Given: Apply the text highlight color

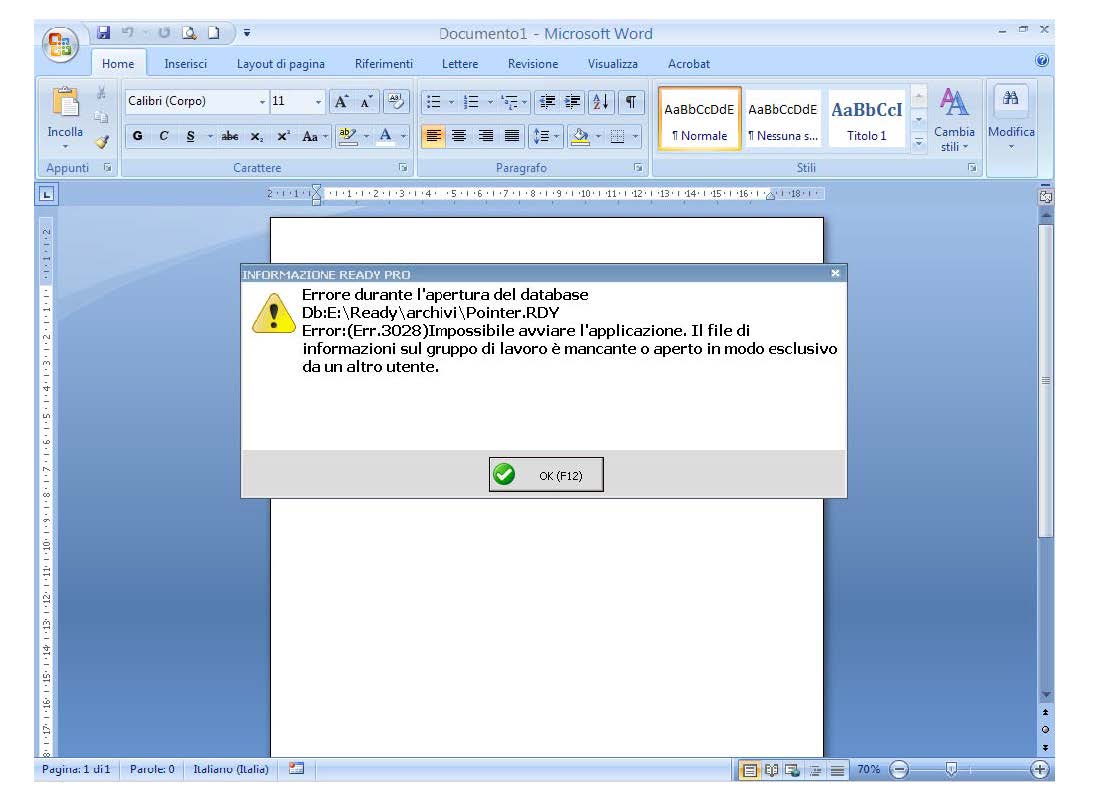Looking at the screenshot, I should (347, 136).
